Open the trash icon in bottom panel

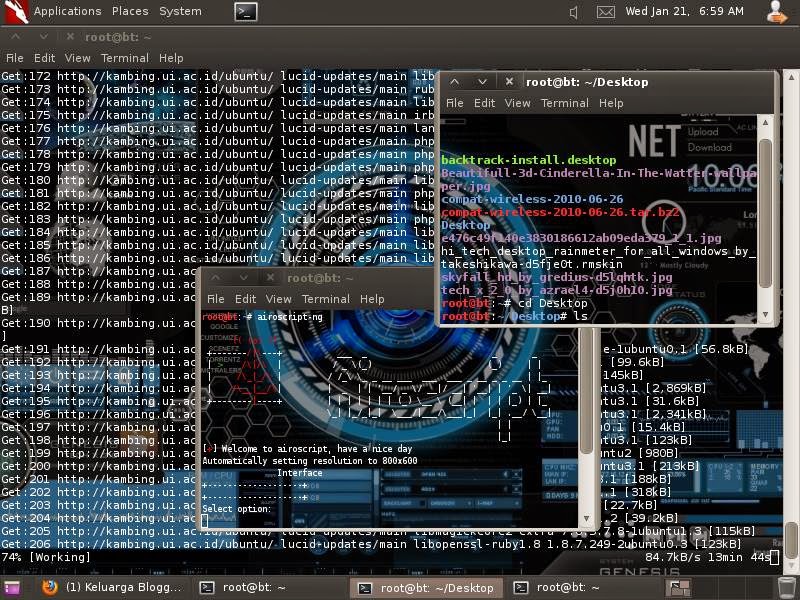point(787,588)
